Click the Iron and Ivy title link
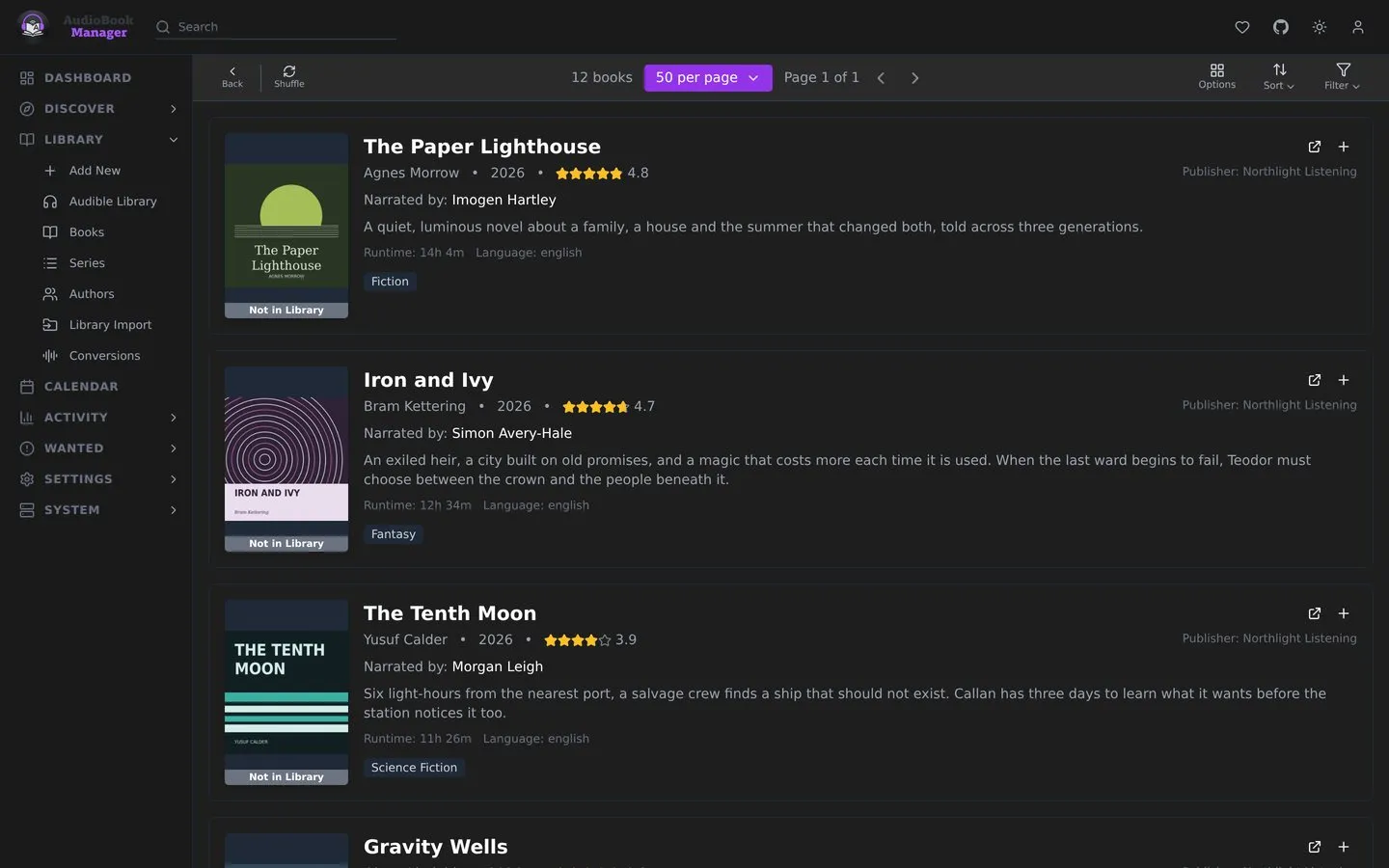Screen dimensions: 1389x868 (x=428, y=380)
